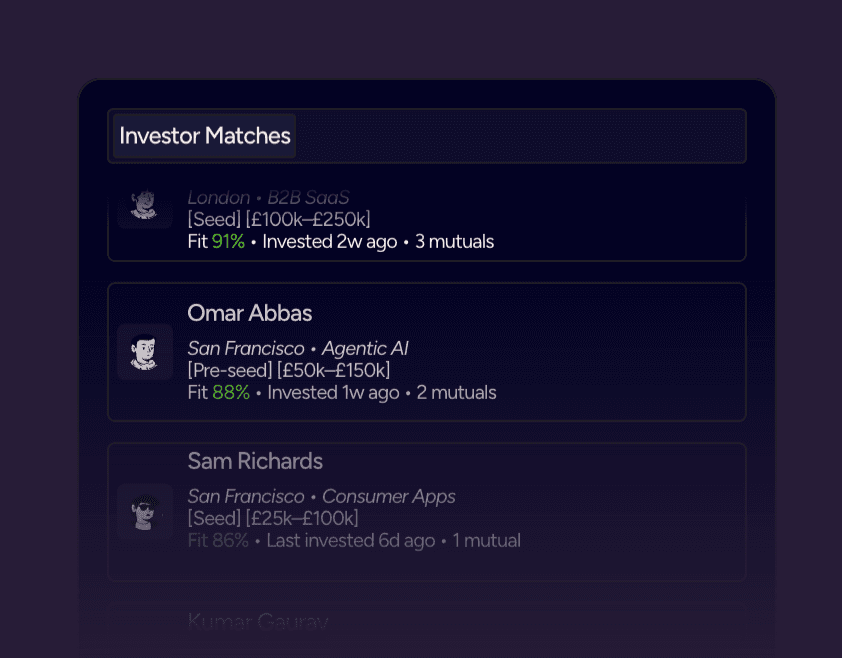View Omar Abbas's 2 mutuals
Viewport: 842px width, 658px height.
pos(456,392)
